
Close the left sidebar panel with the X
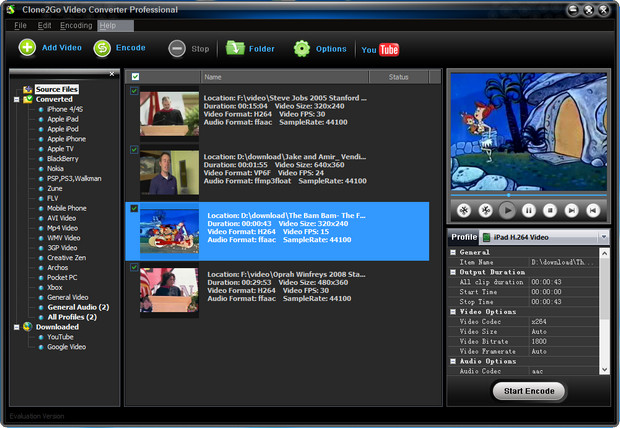point(112,74)
